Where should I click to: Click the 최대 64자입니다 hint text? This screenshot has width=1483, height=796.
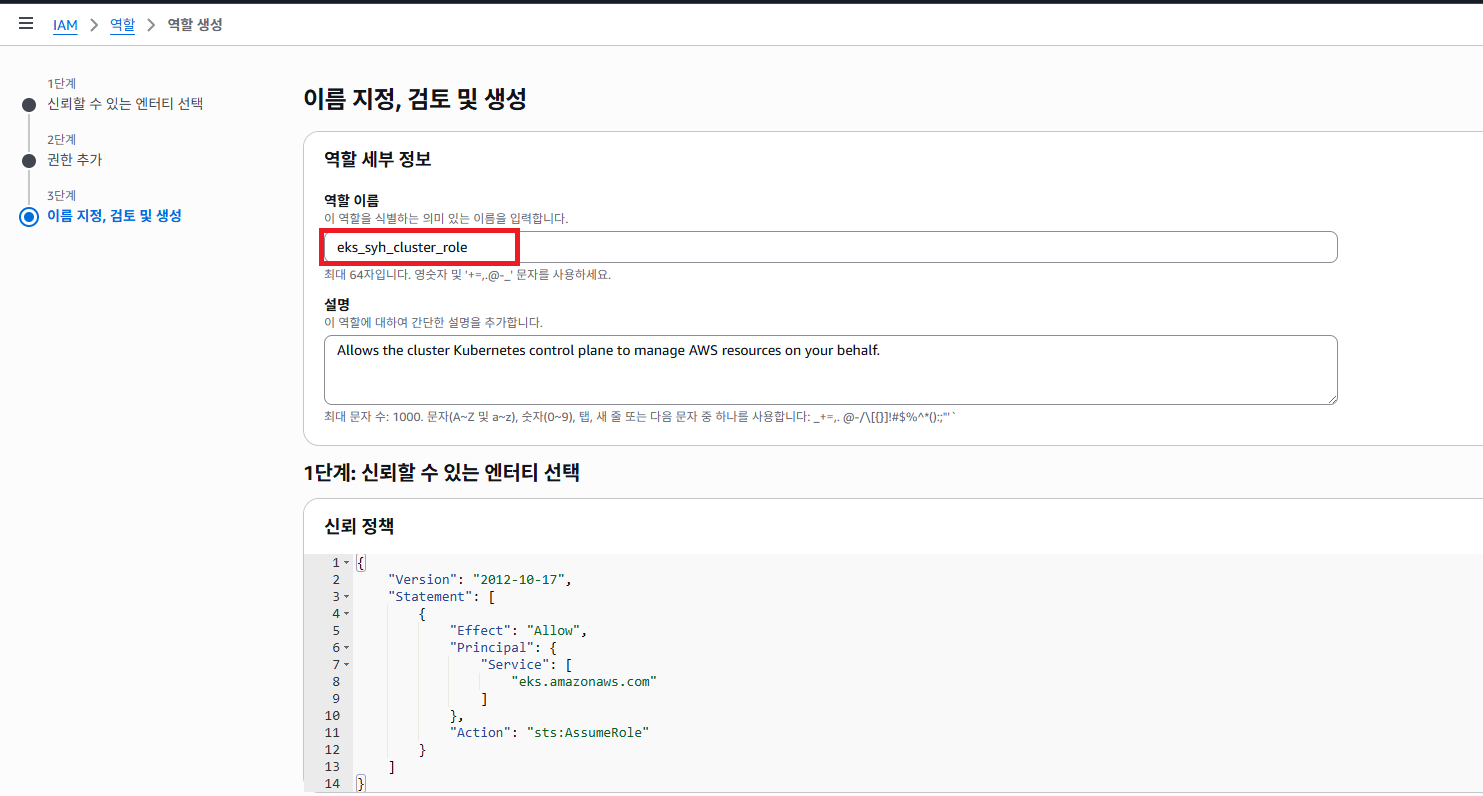coord(467,274)
